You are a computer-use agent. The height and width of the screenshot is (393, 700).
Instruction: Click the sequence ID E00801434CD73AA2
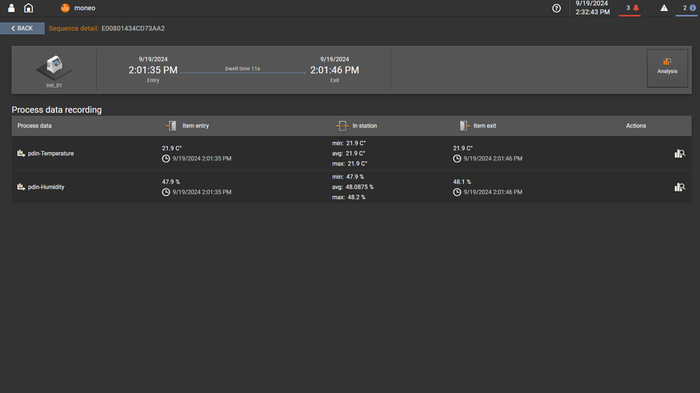pos(133,28)
